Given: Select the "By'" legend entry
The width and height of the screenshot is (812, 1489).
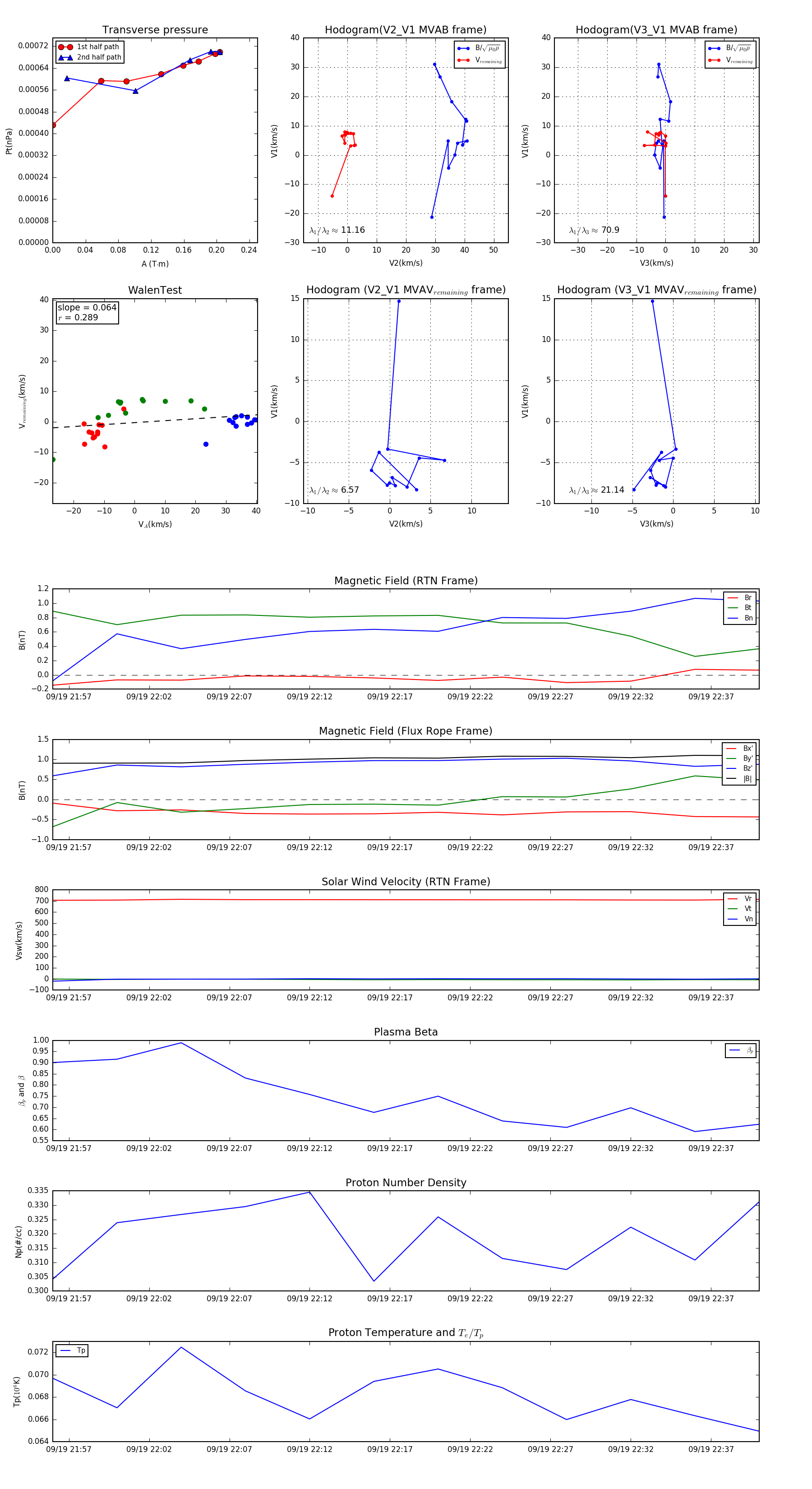Looking at the screenshot, I should coord(739,758).
